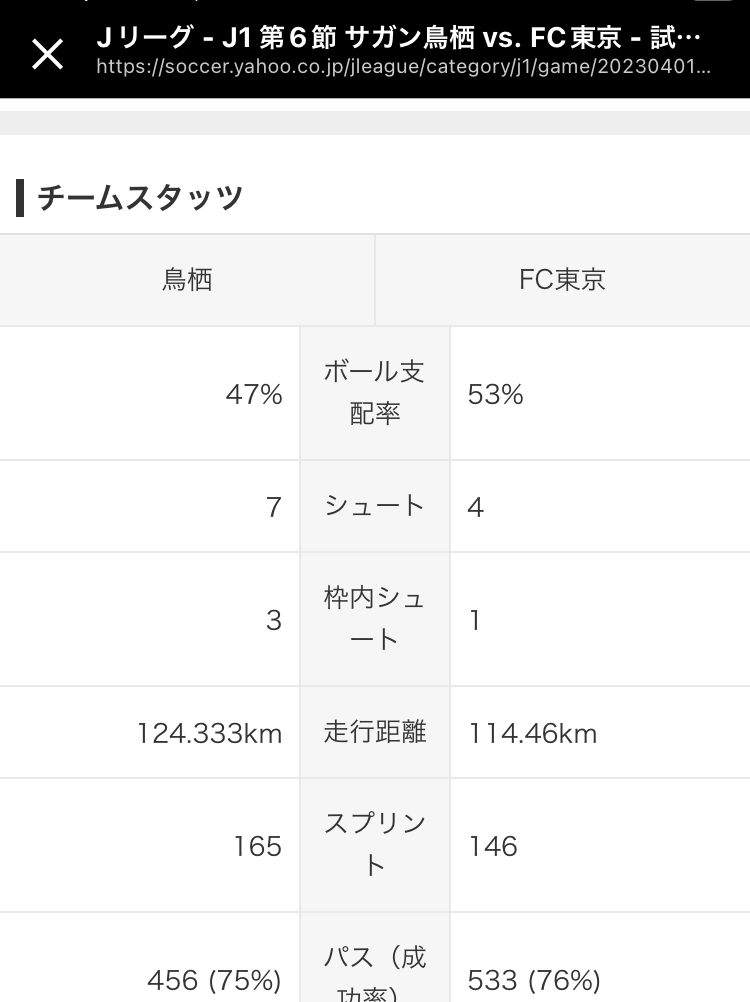Tap the 鳥栖 team column header
This screenshot has width=750, height=1002.
[x=187, y=280]
